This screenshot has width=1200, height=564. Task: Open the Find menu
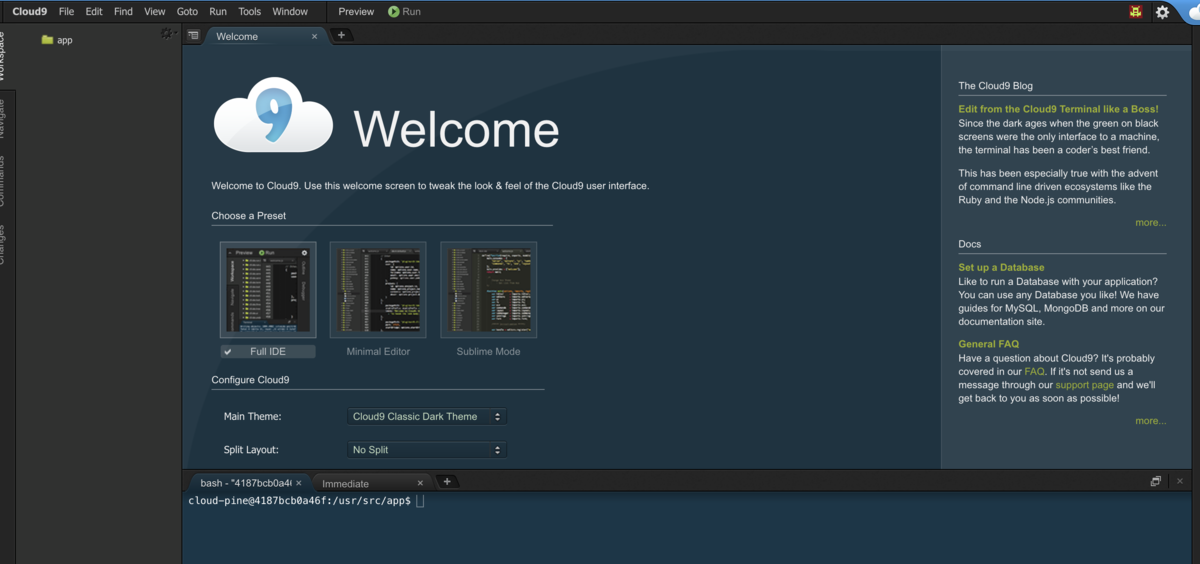[123, 12]
